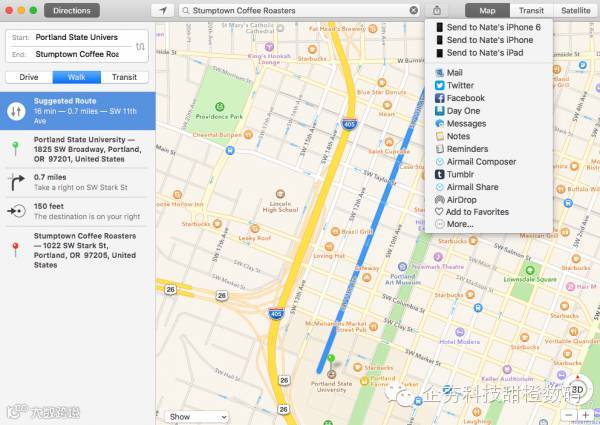Select the Suggested Route entry

[x=78, y=111]
